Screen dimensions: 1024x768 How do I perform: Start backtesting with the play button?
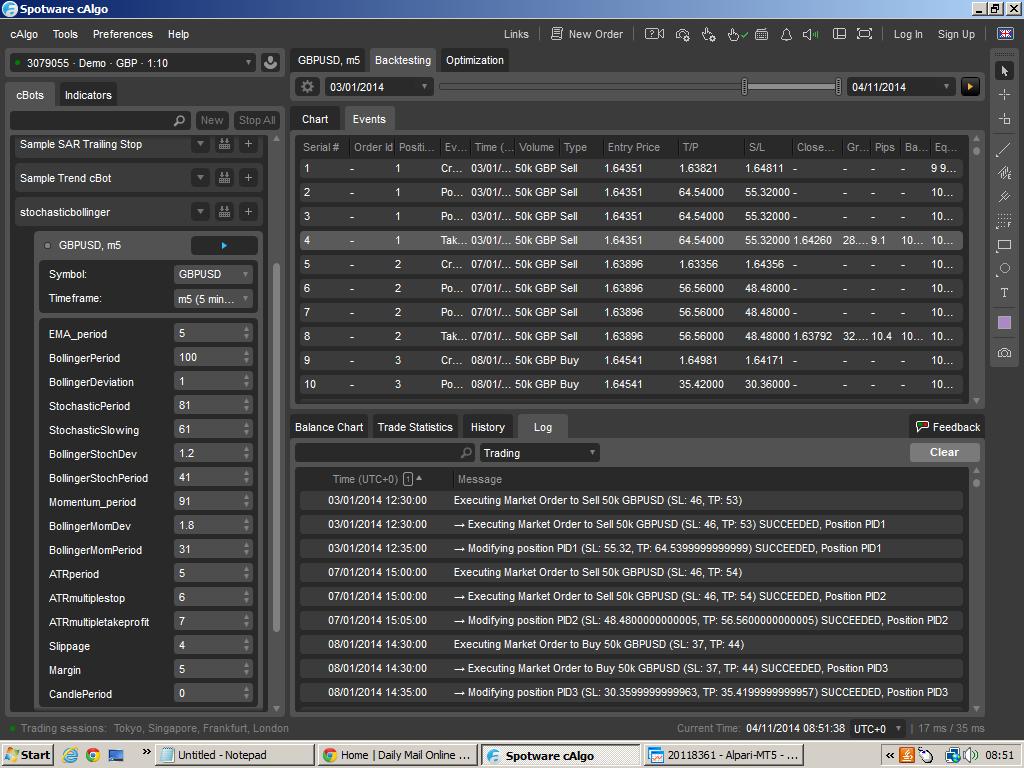click(970, 87)
